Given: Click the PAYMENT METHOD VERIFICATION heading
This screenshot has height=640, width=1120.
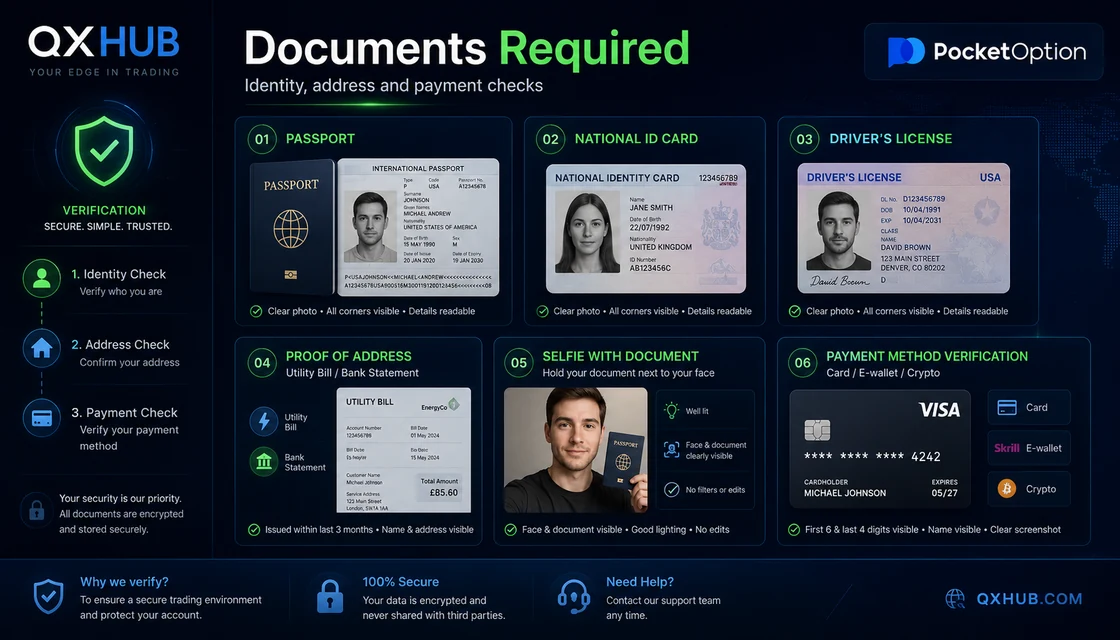Looking at the screenshot, I should tap(927, 356).
